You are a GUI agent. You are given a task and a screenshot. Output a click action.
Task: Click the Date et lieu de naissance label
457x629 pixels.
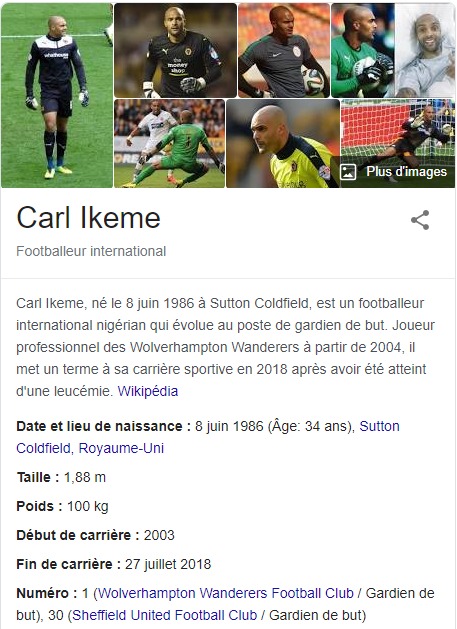[x=104, y=426]
